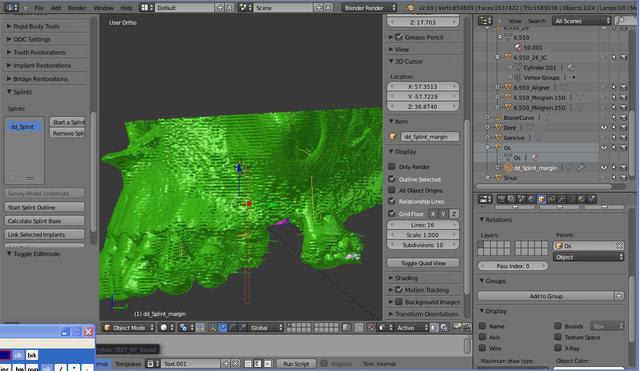Click the wrench modifier icon beside dd_Splint_margin
The height and width of the screenshot is (371, 640).
point(581,167)
